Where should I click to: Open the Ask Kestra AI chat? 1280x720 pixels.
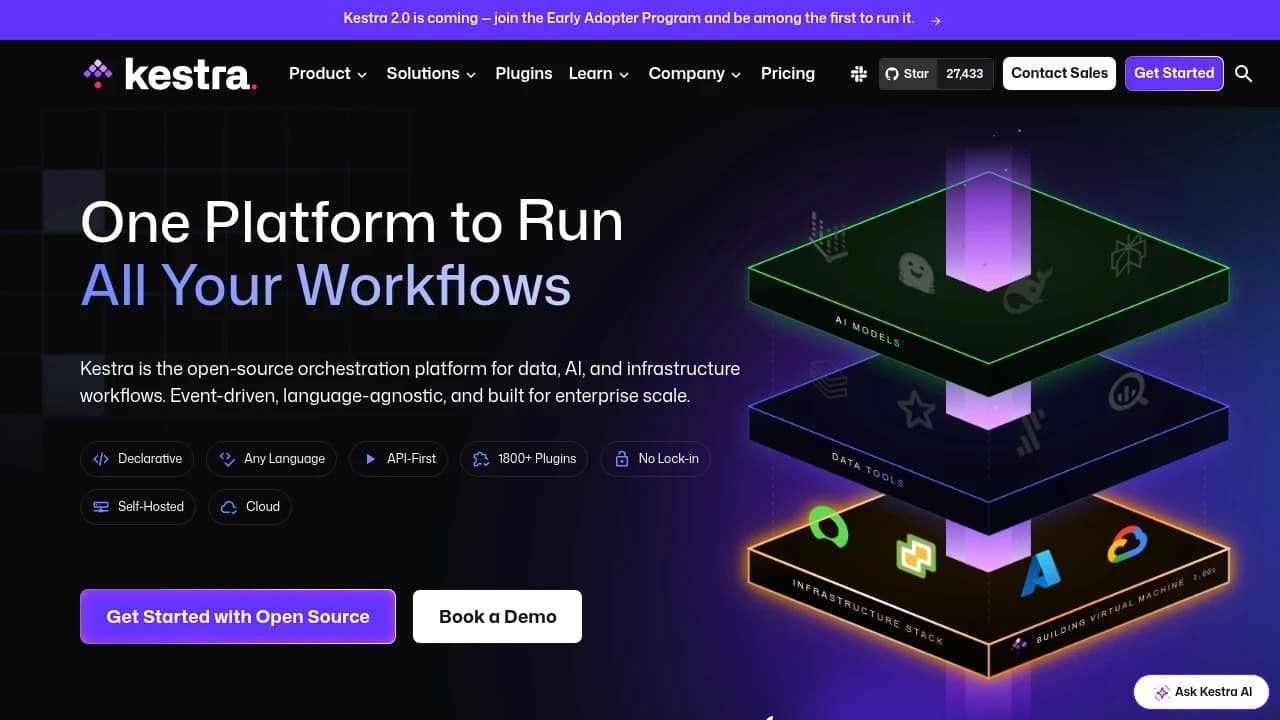click(1202, 692)
